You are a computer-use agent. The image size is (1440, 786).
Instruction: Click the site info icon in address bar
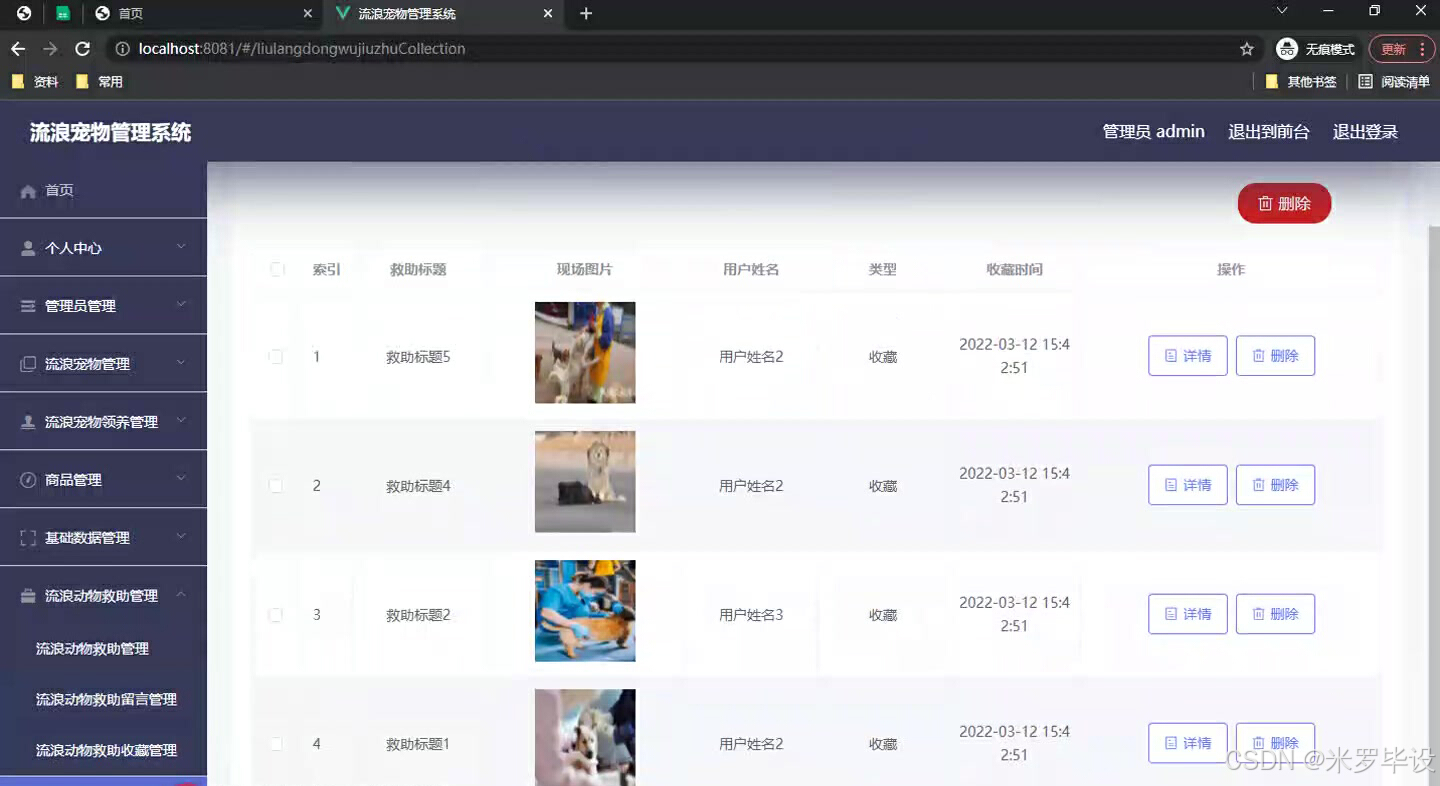pos(122,49)
